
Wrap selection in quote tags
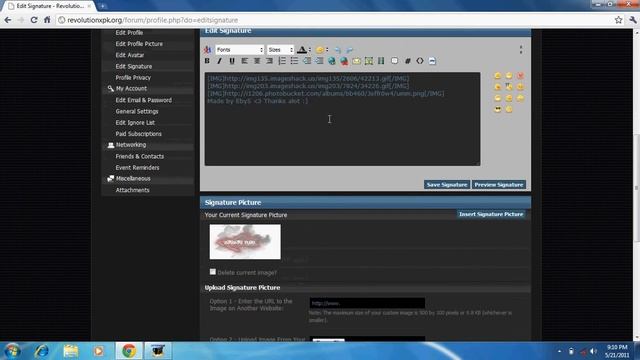click(394, 61)
